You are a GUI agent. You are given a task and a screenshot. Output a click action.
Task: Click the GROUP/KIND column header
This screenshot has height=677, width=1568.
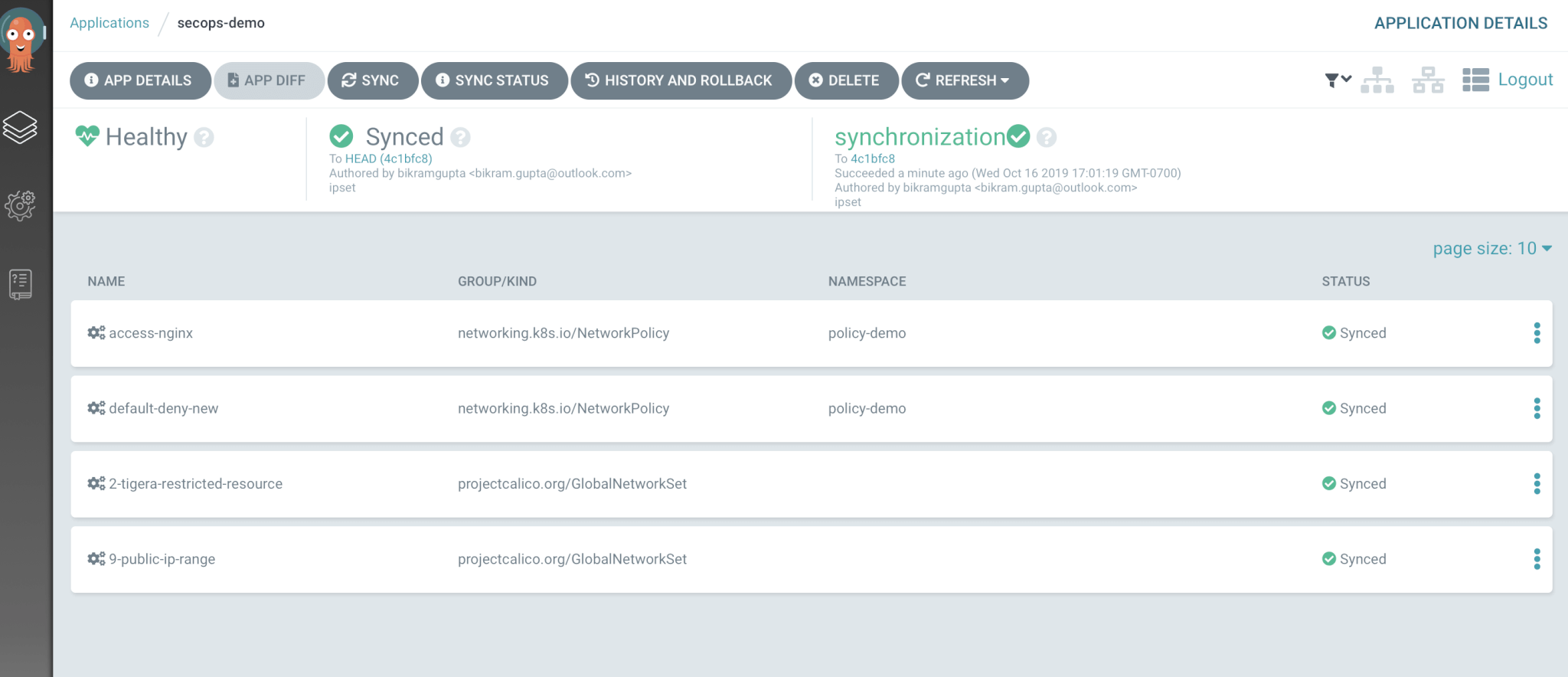click(x=497, y=281)
